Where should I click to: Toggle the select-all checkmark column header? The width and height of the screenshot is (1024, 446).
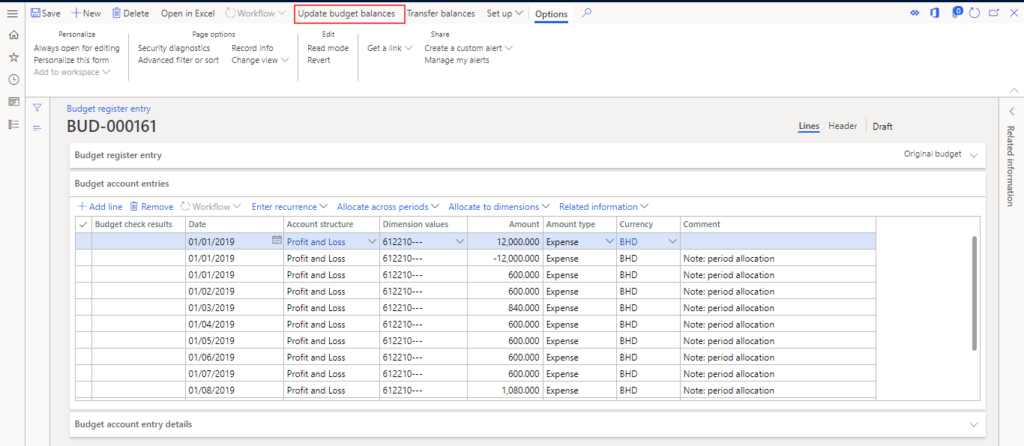(x=83, y=224)
